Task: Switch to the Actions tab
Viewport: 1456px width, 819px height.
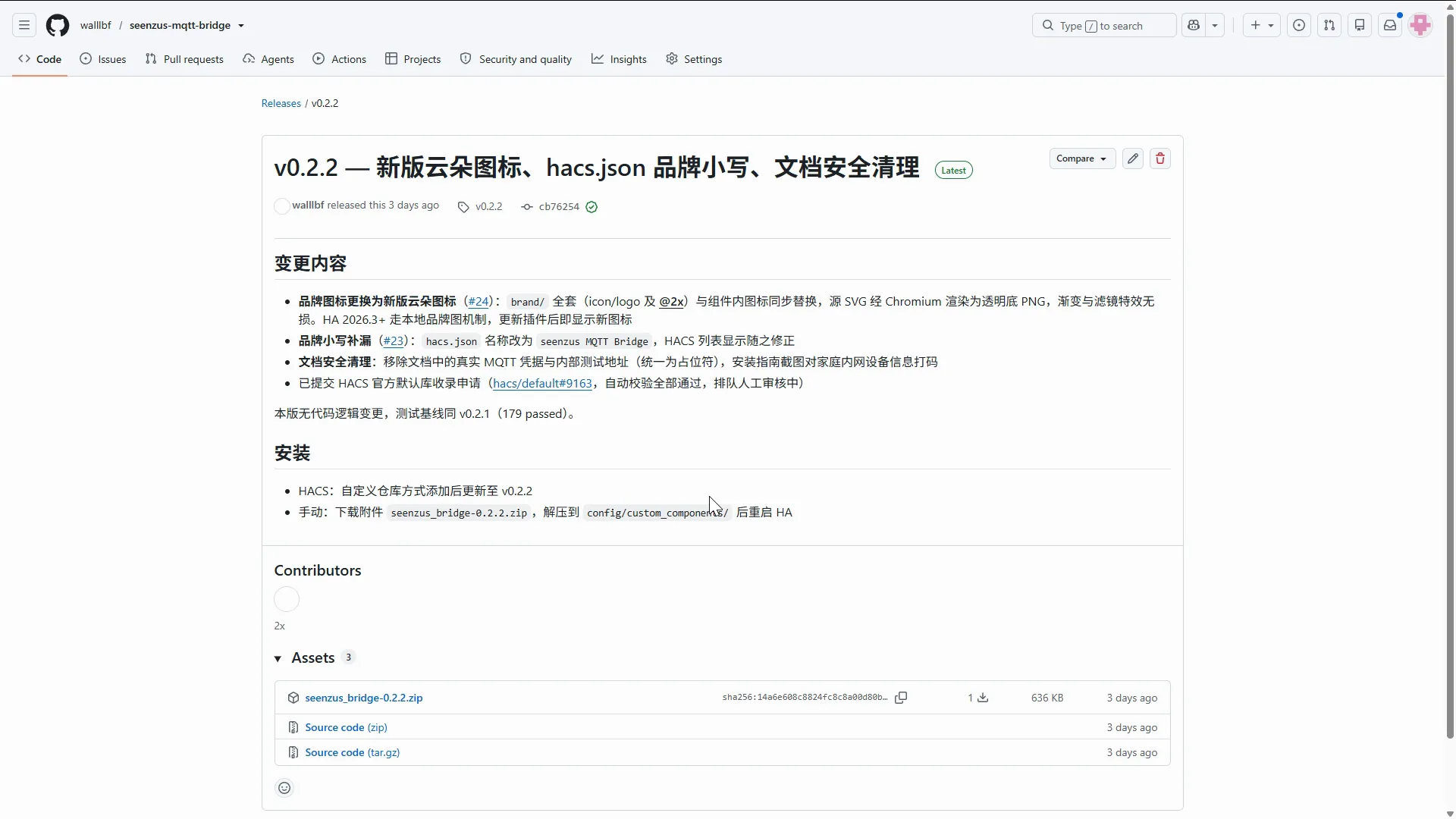Action: point(339,59)
